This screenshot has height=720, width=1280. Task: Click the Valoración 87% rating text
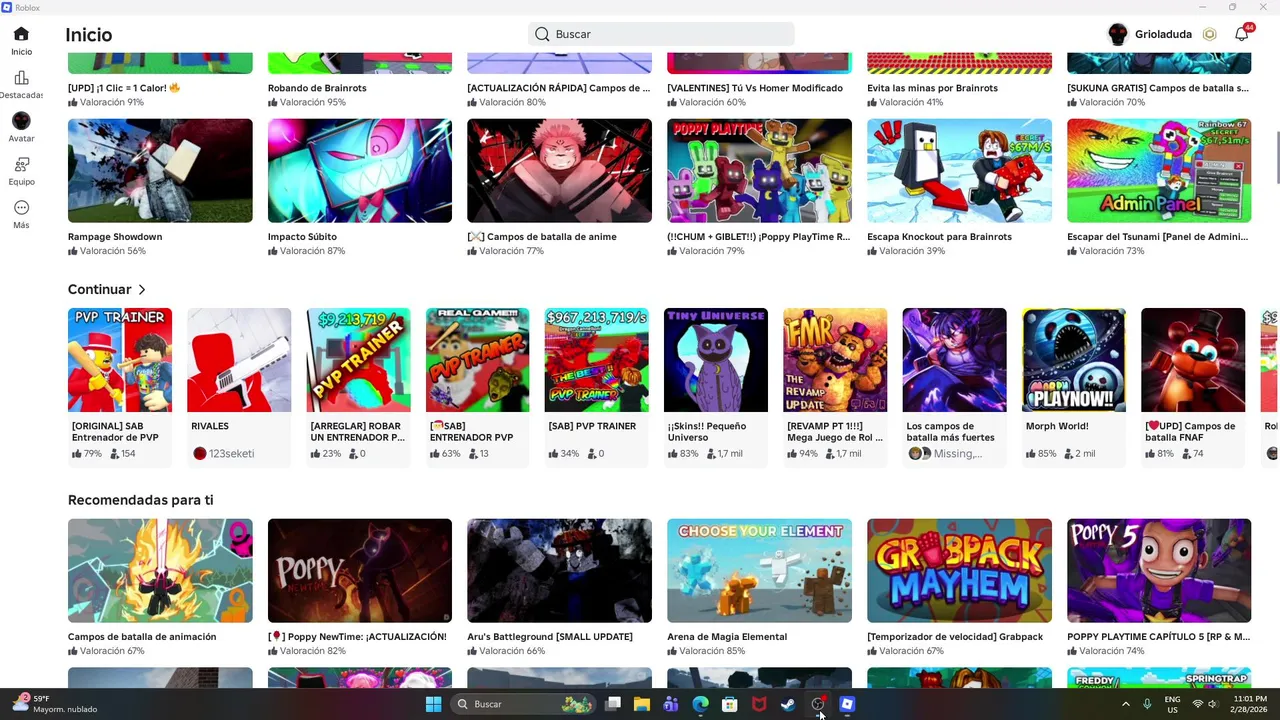pos(312,251)
